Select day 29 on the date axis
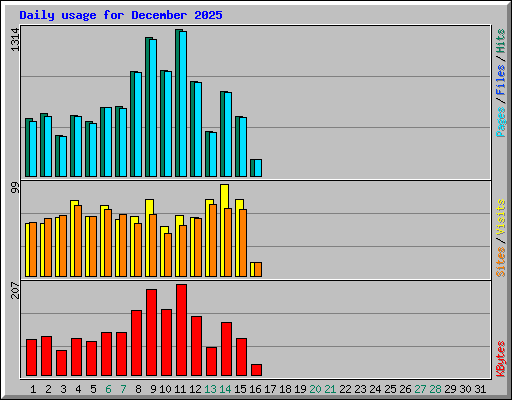This screenshot has width=512, height=400. pyautogui.click(x=450, y=389)
